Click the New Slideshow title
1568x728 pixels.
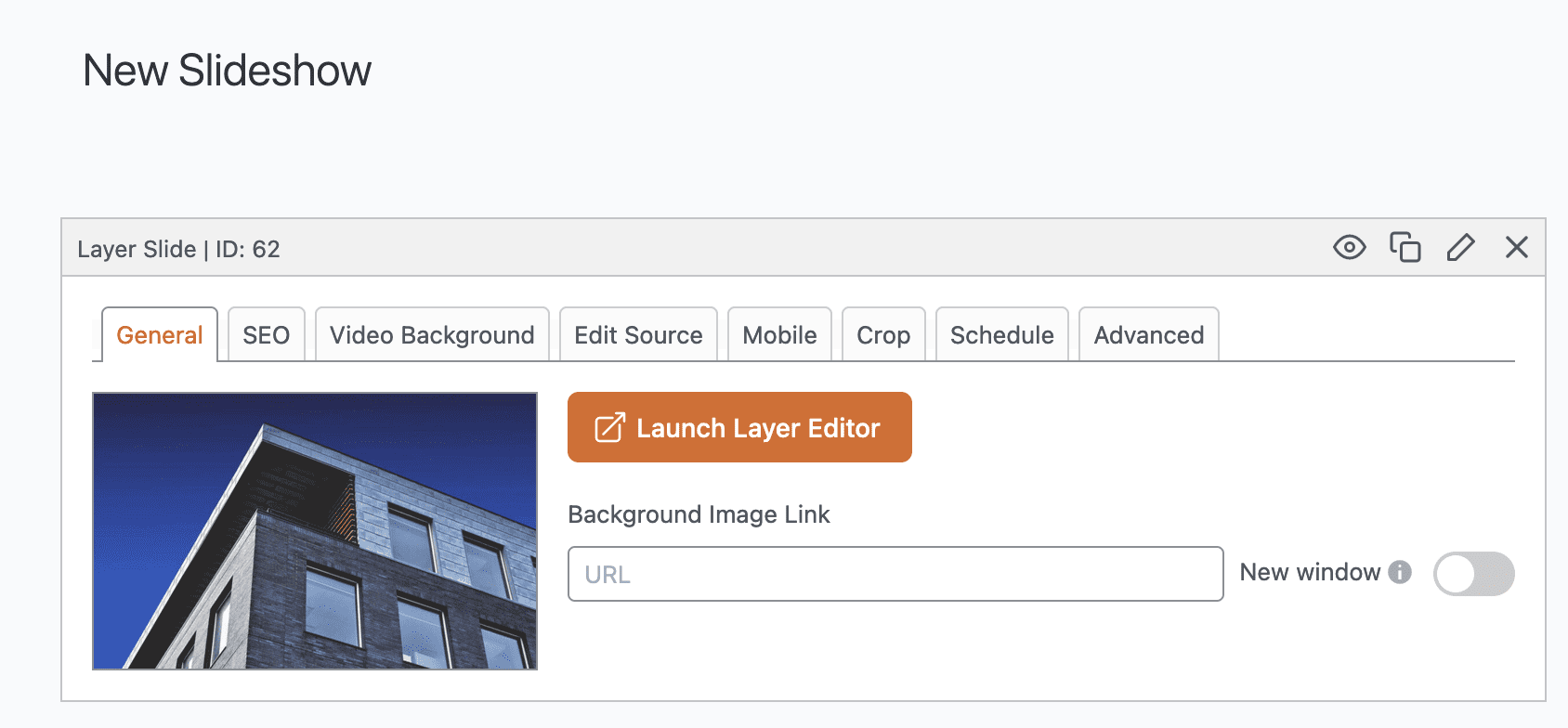(x=227, y=71)
